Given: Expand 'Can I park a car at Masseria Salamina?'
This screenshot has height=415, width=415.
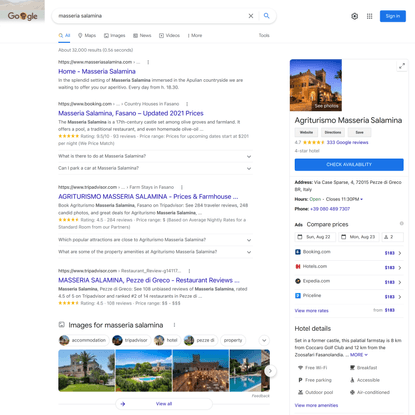Looking at the screenshot, I should 155,168.
